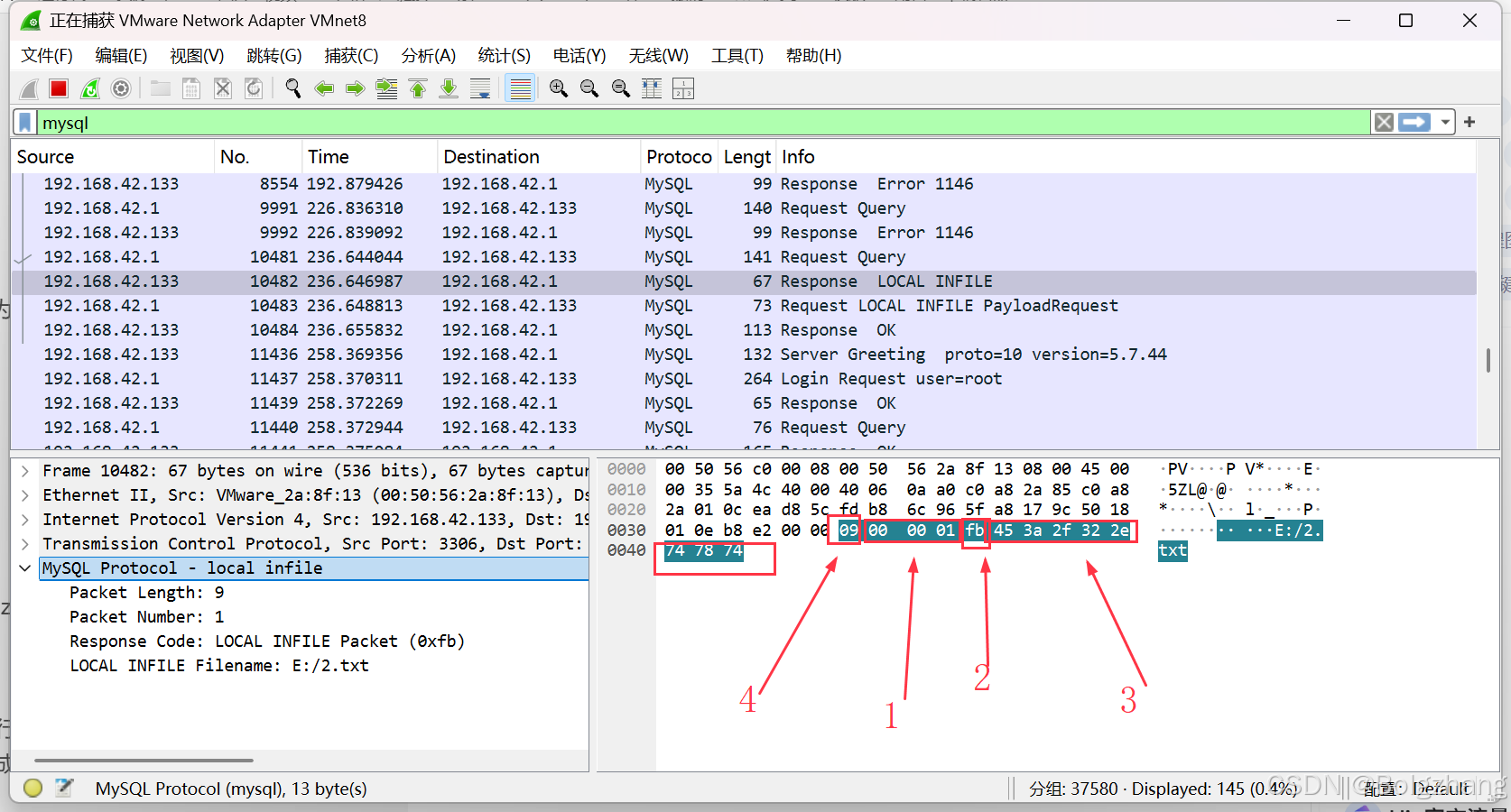Open the 统计(S) menu
This screenshot has height=812, width=1511.
pos(505,56)
